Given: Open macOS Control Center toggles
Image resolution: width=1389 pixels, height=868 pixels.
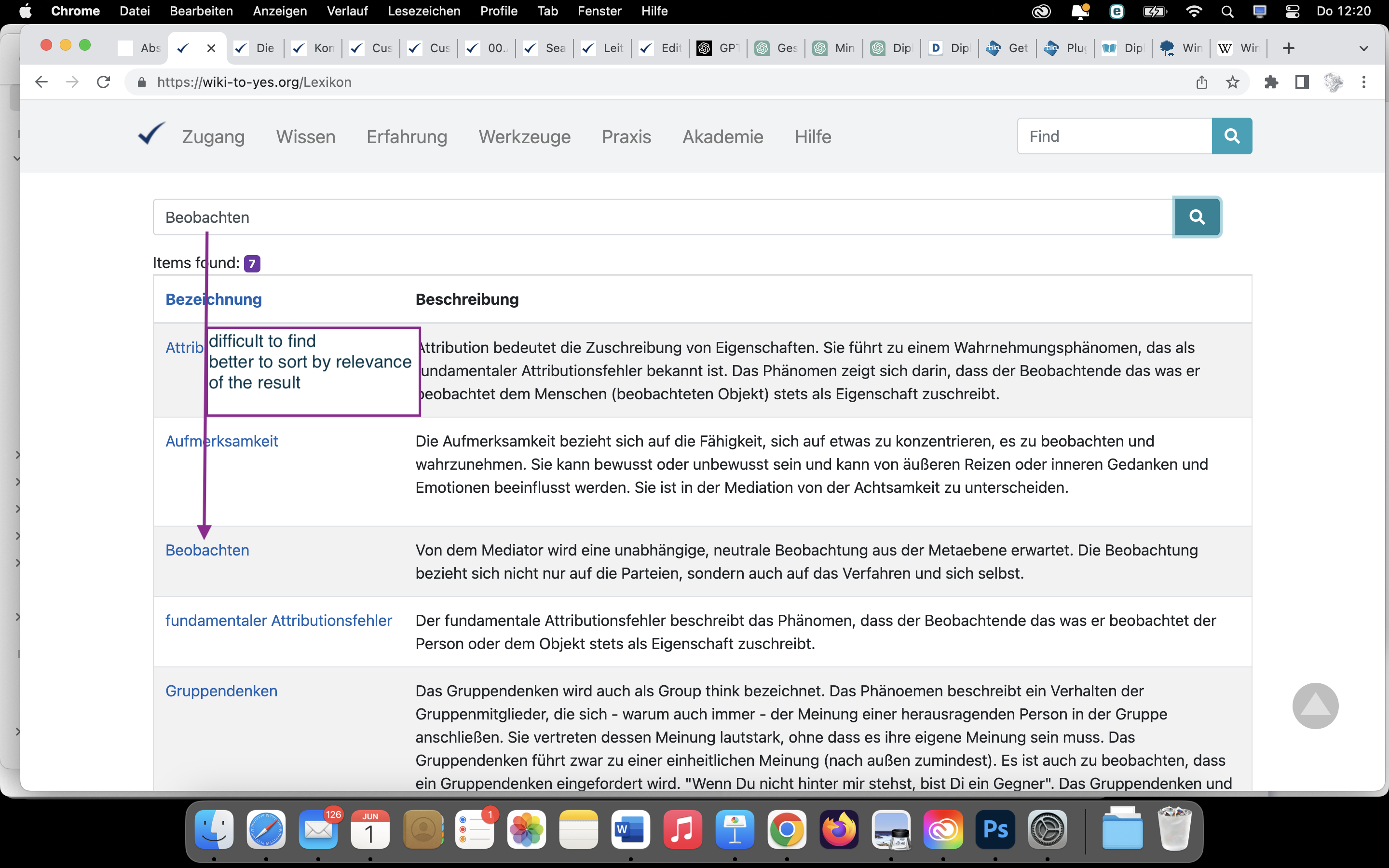Looking at the screenshot, I should (x=1292, y=11).
